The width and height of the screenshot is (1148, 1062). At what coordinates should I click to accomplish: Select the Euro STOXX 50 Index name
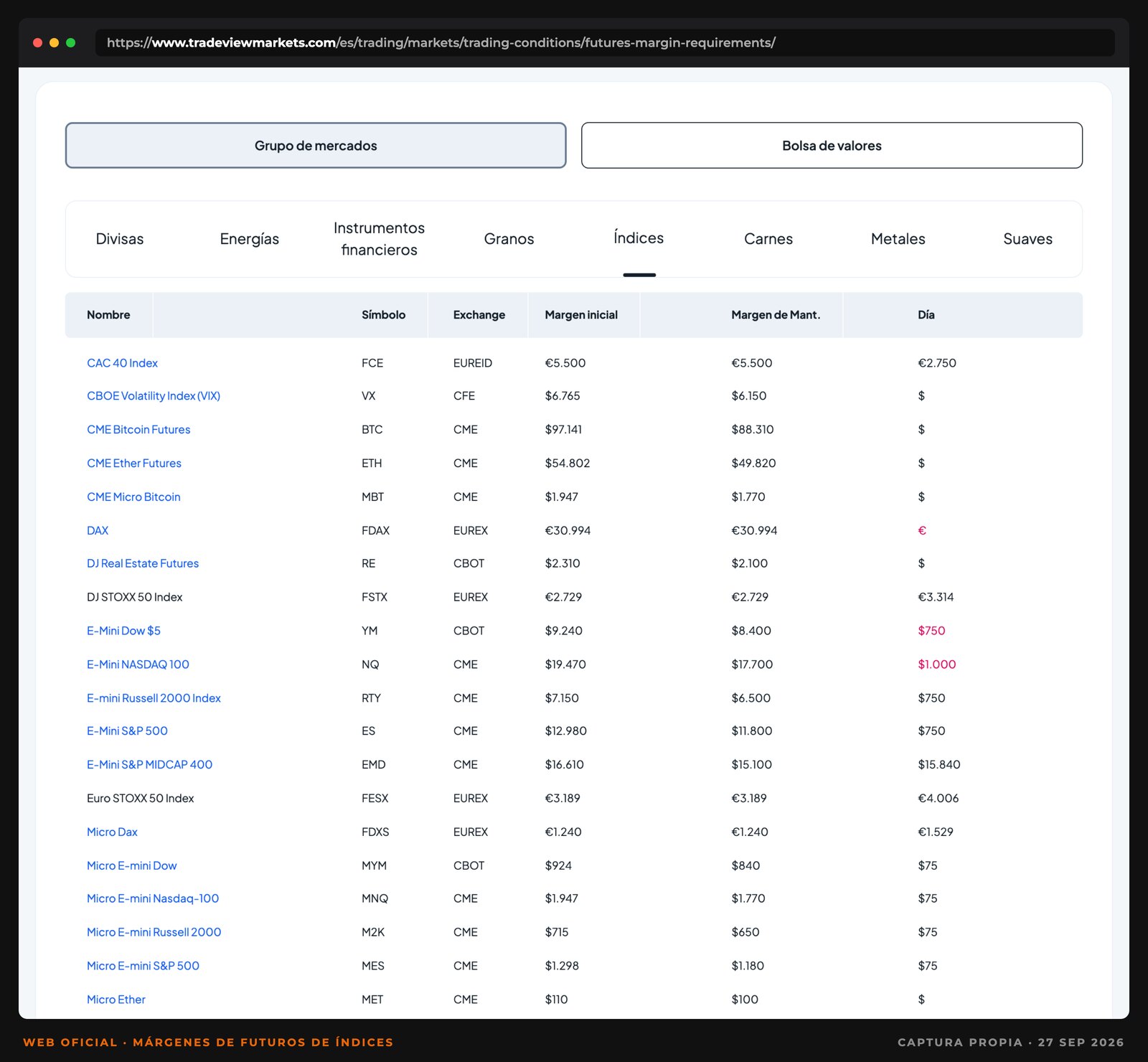(x=141, y=799)
